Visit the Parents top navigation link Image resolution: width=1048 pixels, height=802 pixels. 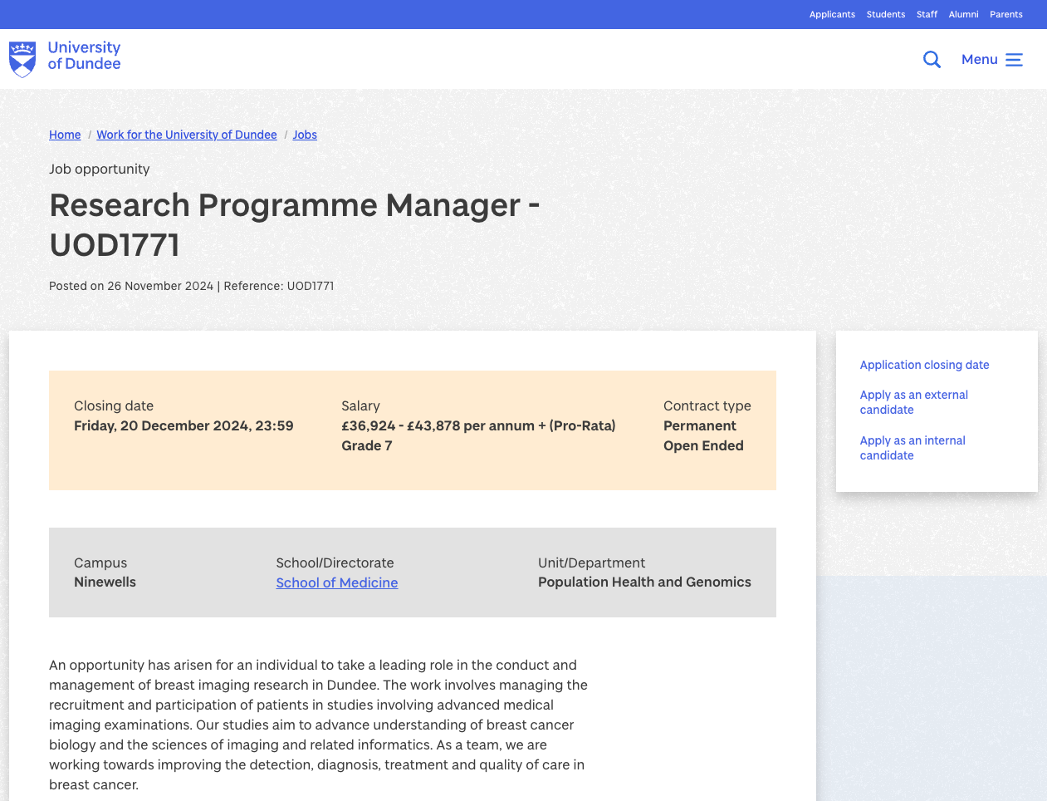pos(1006,15)
